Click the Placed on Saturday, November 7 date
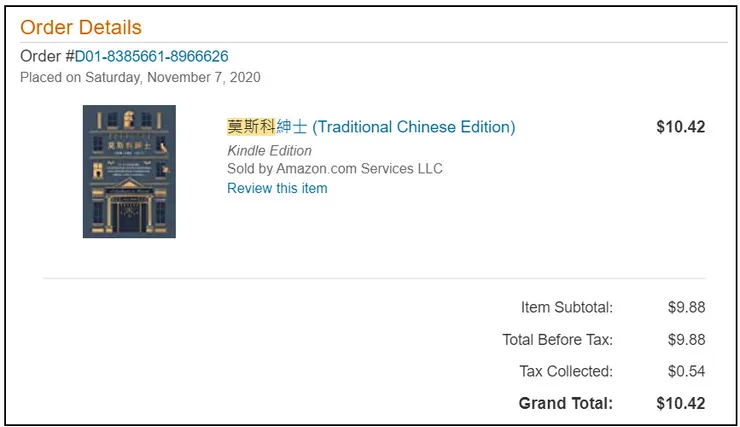The image size is (740, 427). pos(140,77)
